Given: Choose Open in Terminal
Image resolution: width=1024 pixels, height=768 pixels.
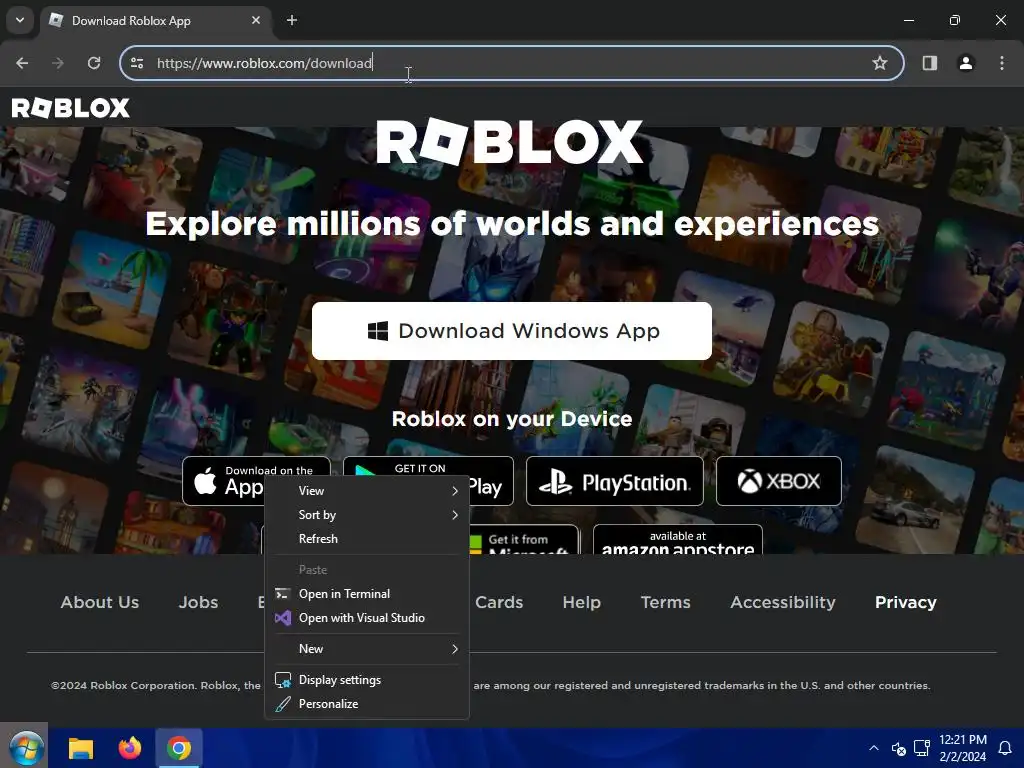Looking at the screenshot, I should point(366,594).
